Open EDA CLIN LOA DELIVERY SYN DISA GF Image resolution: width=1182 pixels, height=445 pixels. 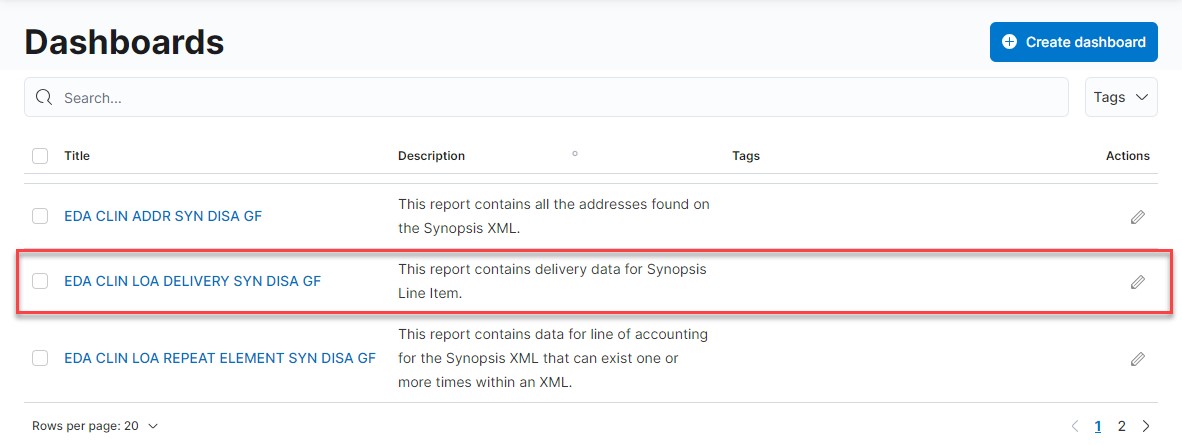click(192, 281)
